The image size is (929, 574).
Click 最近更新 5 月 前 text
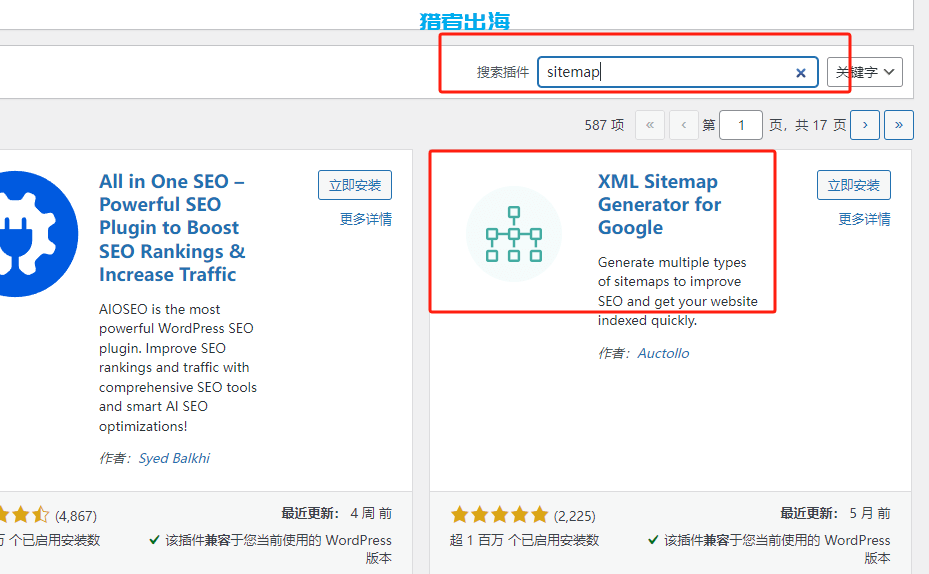click(x=835, y=513)
